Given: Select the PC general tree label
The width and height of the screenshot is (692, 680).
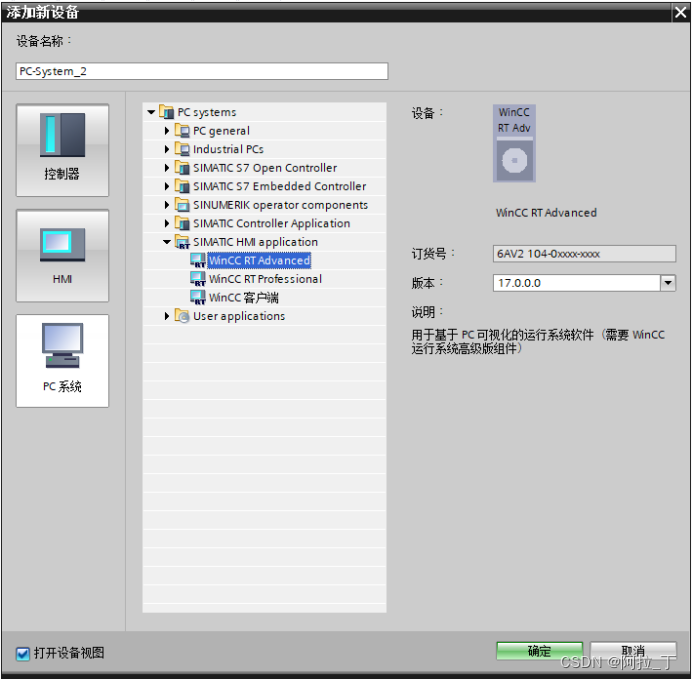Looking at the screenshot, I should (x=222, y=131).
